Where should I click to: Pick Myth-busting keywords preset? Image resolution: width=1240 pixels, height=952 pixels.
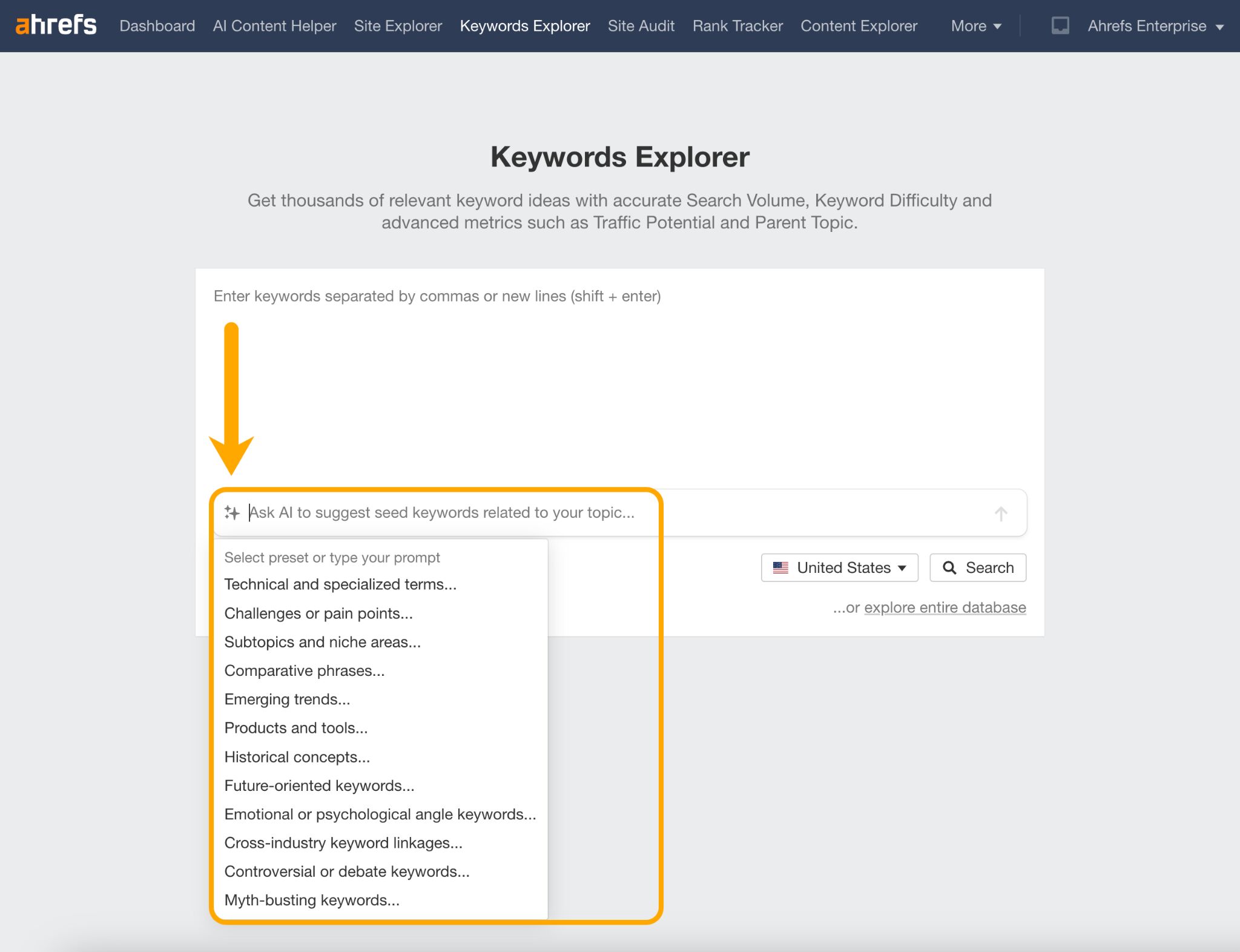coord(312,901)
